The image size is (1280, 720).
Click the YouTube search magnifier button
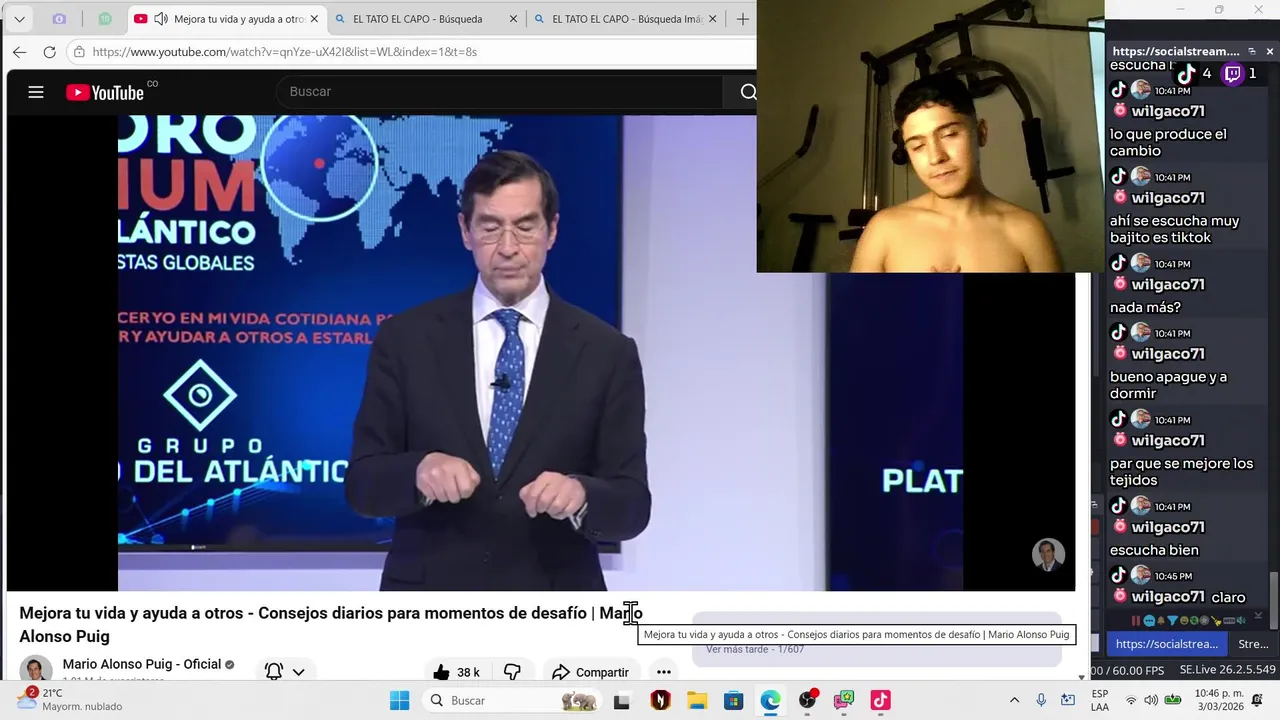(x=748, y=92)
